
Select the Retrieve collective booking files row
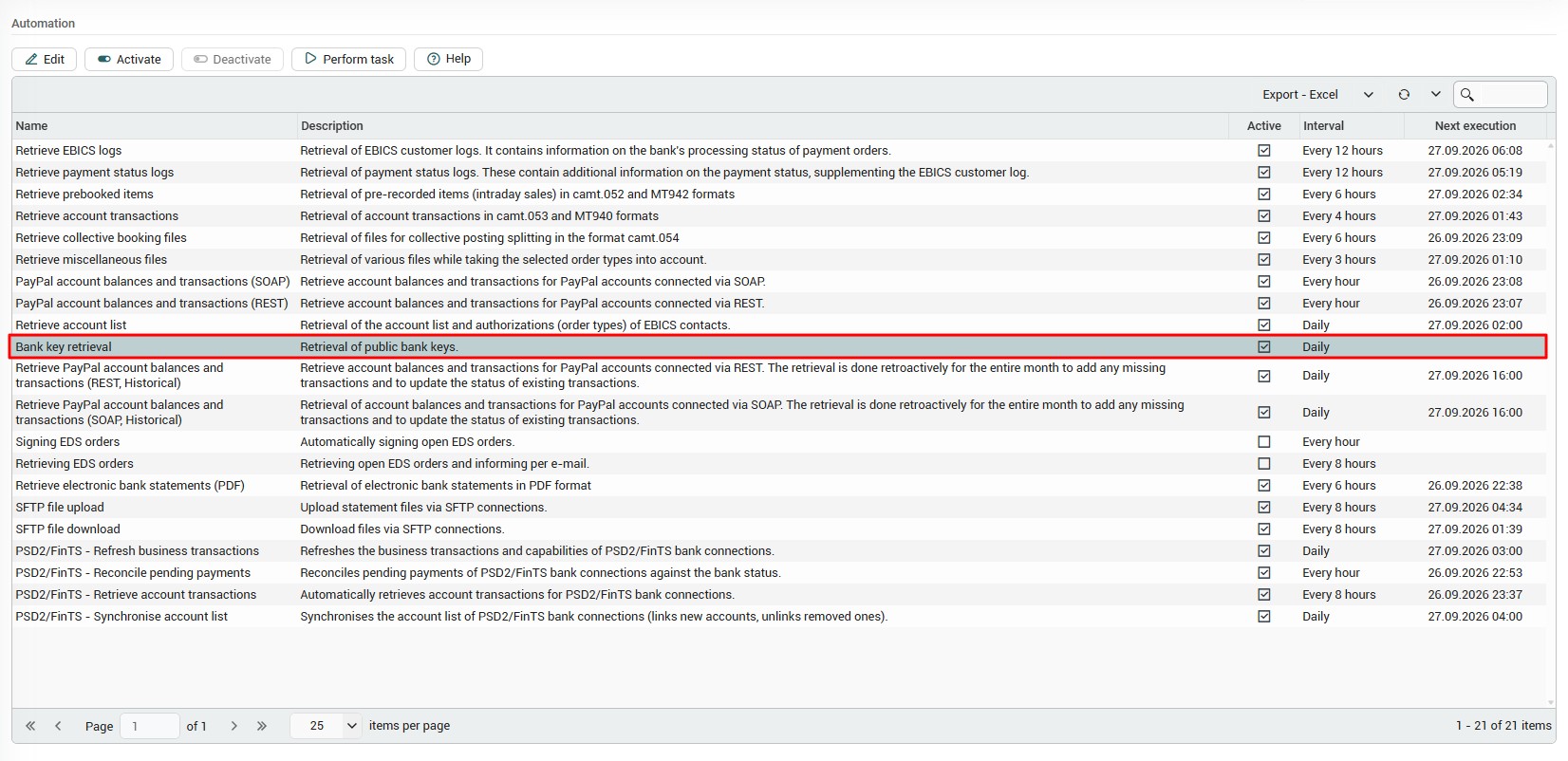tap(779, 238)
